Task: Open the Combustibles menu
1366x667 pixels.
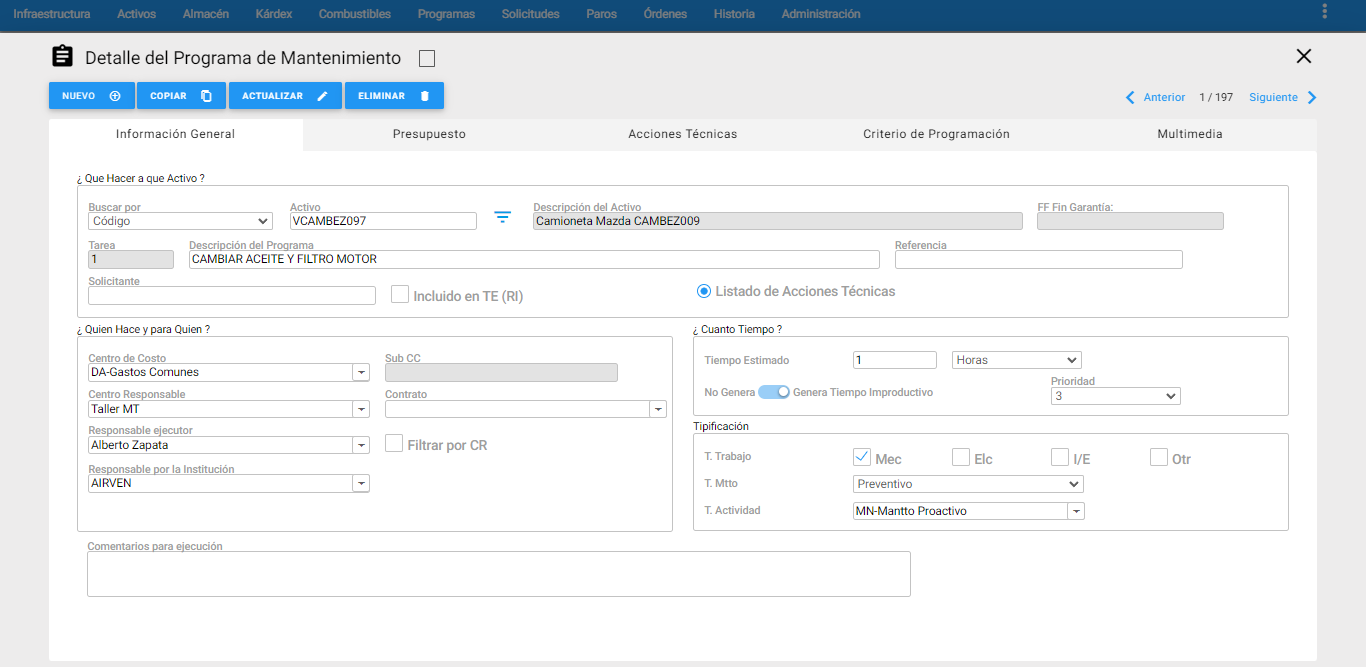Action: point(355,14)
